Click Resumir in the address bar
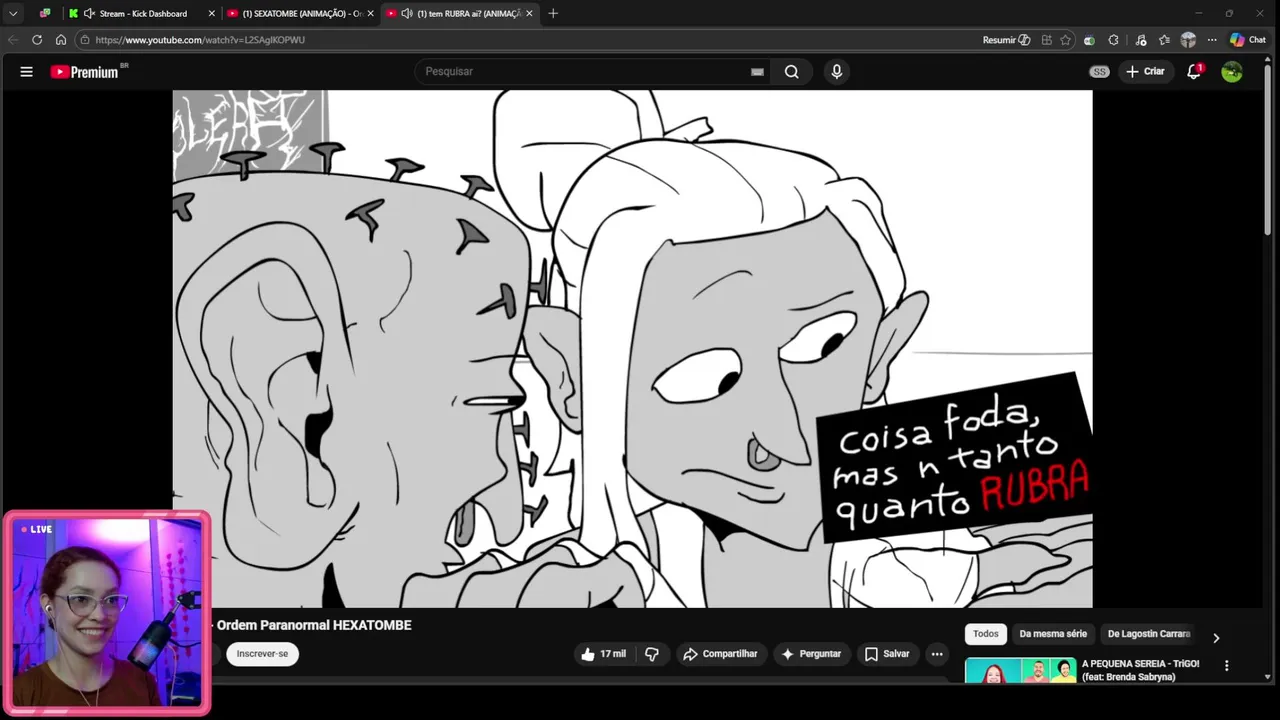 pos(1006,40)
